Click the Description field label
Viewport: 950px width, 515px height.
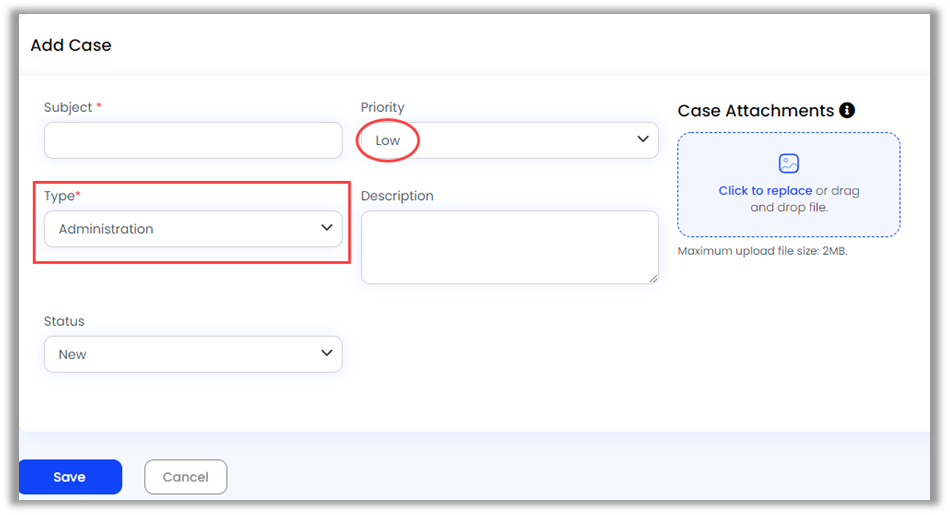397,196
